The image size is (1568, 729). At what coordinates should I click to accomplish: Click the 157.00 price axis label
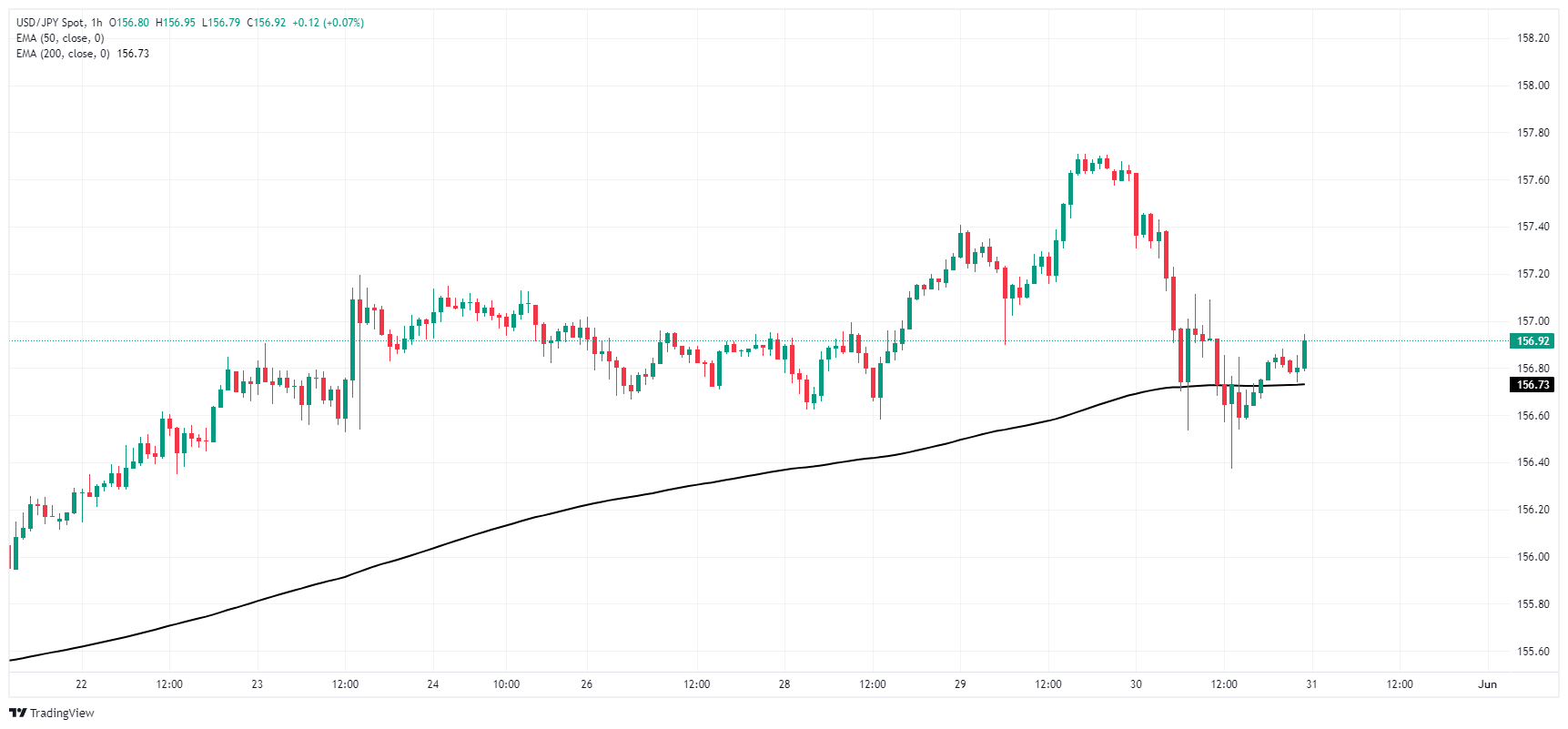point(1533,321)
